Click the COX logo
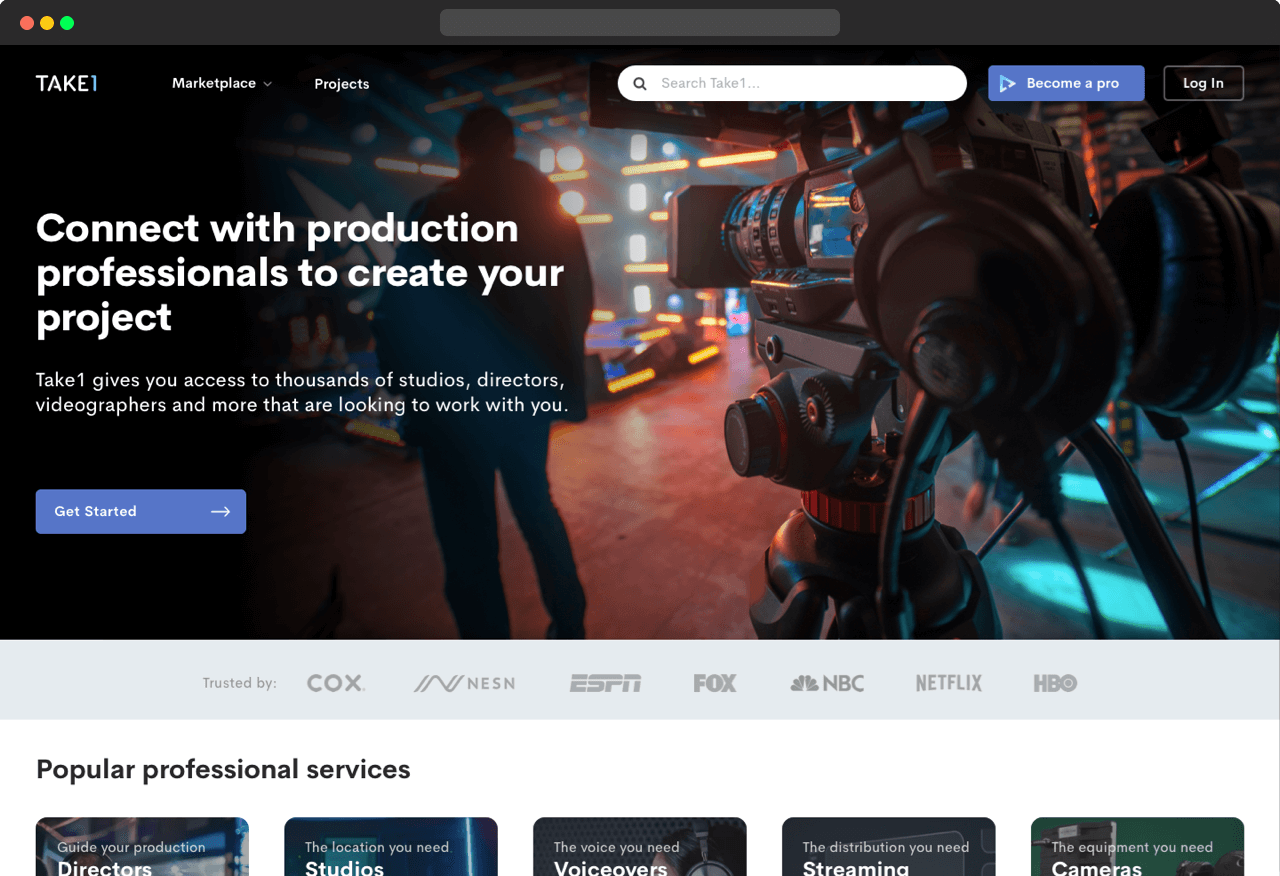The height and width of the screenshot is (876, 1280). point(336,684)
